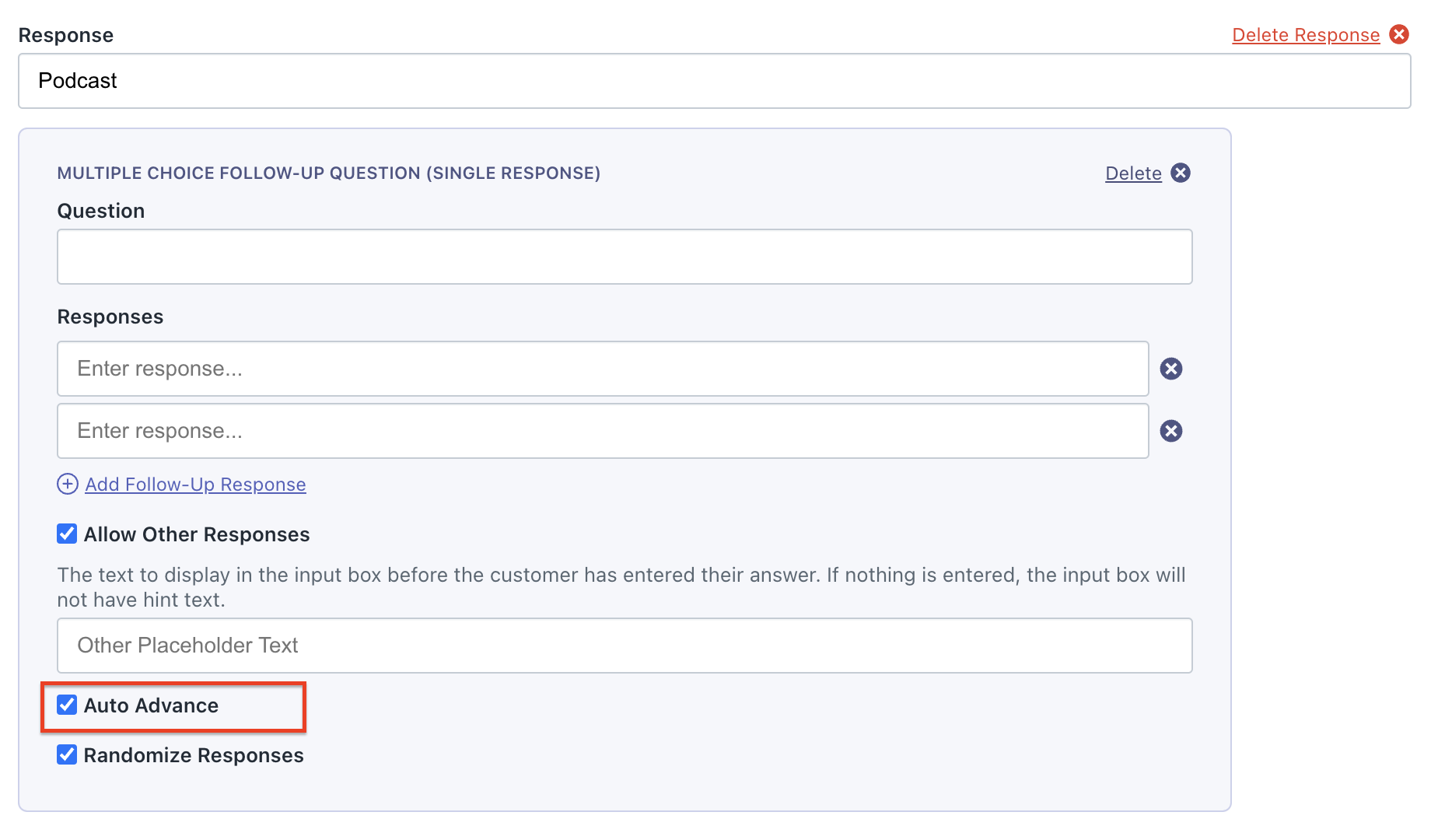1431x840 pixels.
Task: Uncheck Allow Other Responses
Action: coord(67,534)
